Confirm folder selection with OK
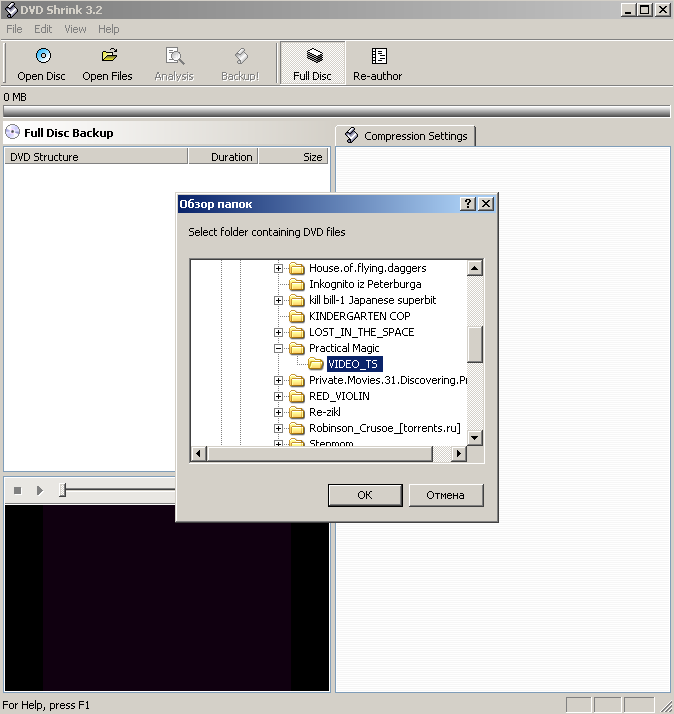674x714 pixels. coord(365,495)
